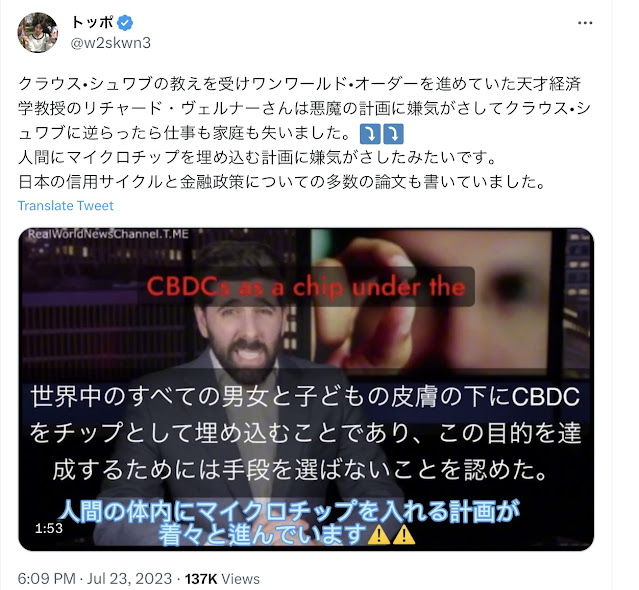Open the three-dot more options menu
Screen dimensions: 639x590
[585, 23]
